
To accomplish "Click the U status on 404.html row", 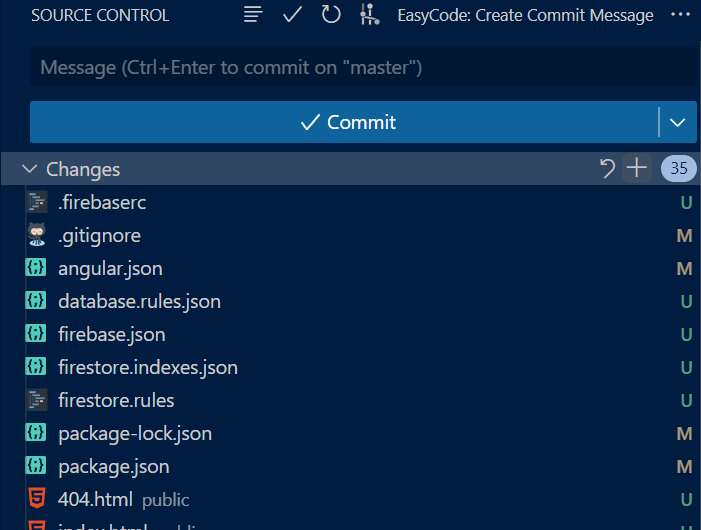I will (x=686, y=500).
